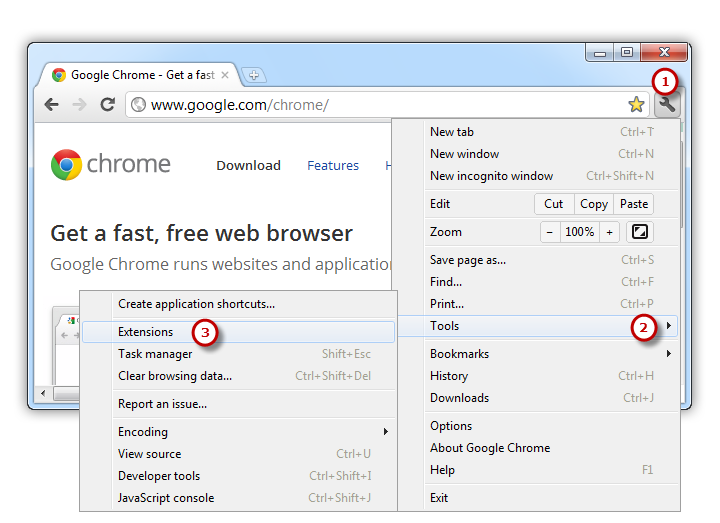The height and width of the screenshot is (523, 720).
Task: Open a new tab with plus button
Action: [254, 75]
